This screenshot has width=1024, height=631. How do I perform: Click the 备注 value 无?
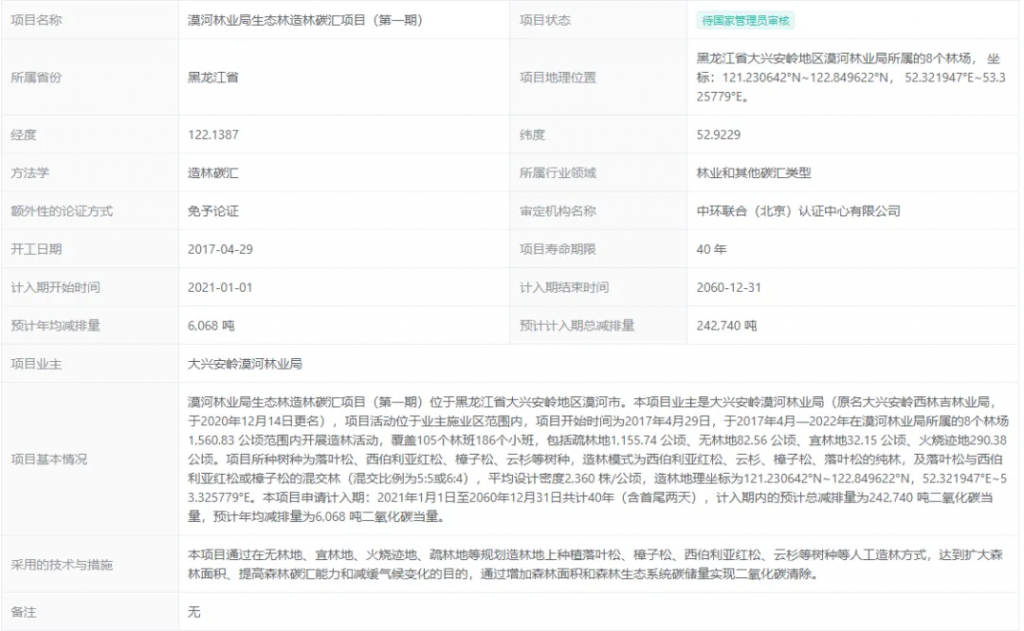194,611
